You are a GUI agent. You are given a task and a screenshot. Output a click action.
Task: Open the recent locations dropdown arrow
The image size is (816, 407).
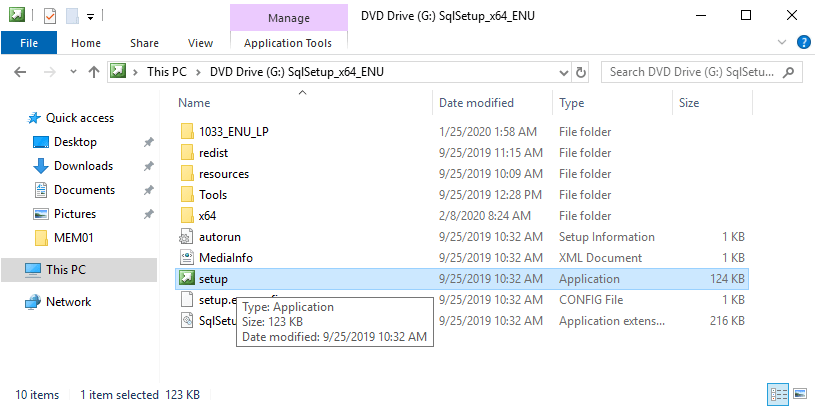point(71,72)
